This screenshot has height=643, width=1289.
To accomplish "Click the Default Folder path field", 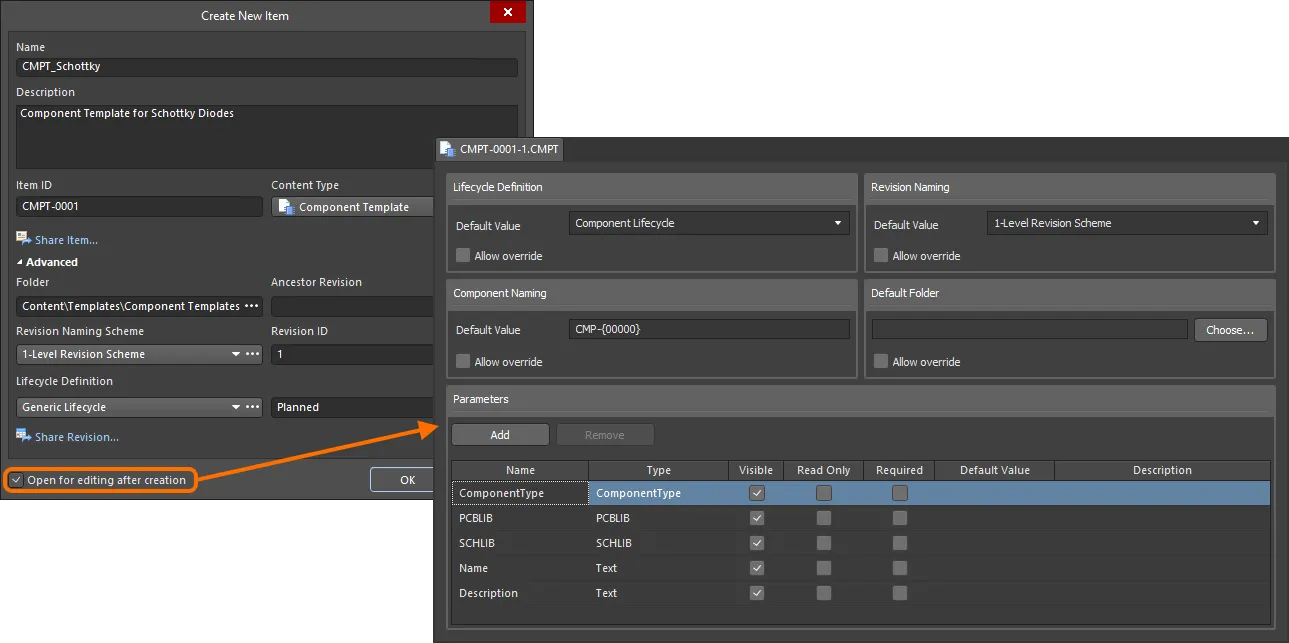I will pos(1030,329).
